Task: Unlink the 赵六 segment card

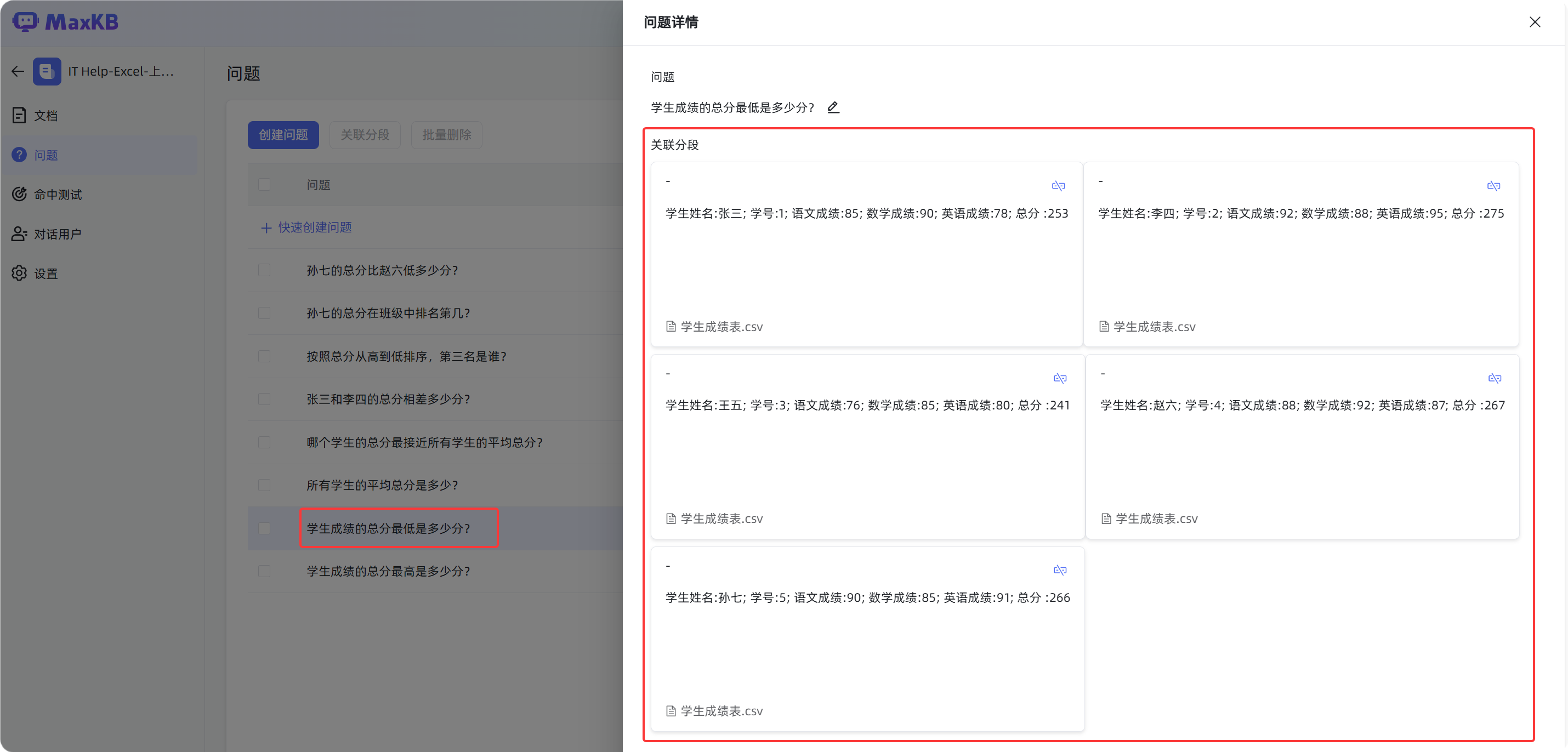Action: click(1495, 378)
